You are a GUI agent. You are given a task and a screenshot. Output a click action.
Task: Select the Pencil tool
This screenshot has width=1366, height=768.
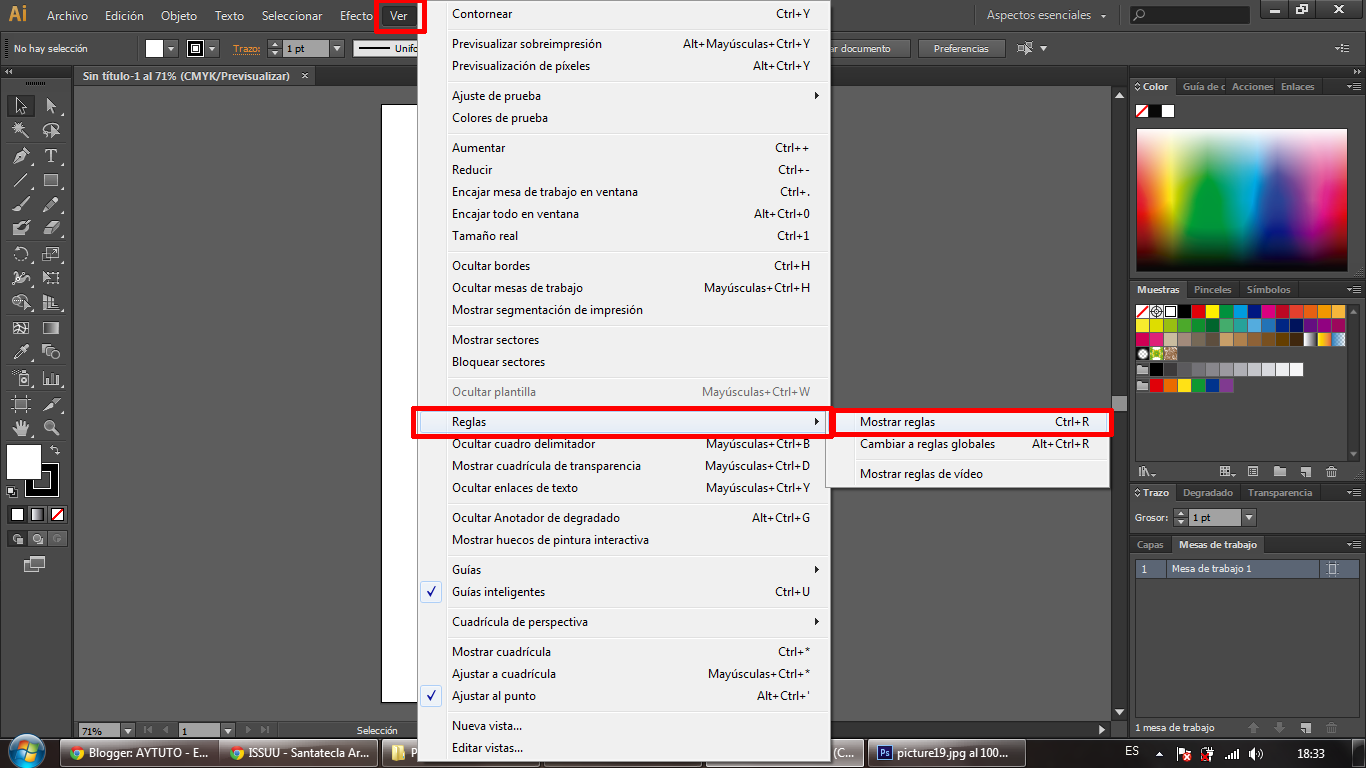point(51,204)
